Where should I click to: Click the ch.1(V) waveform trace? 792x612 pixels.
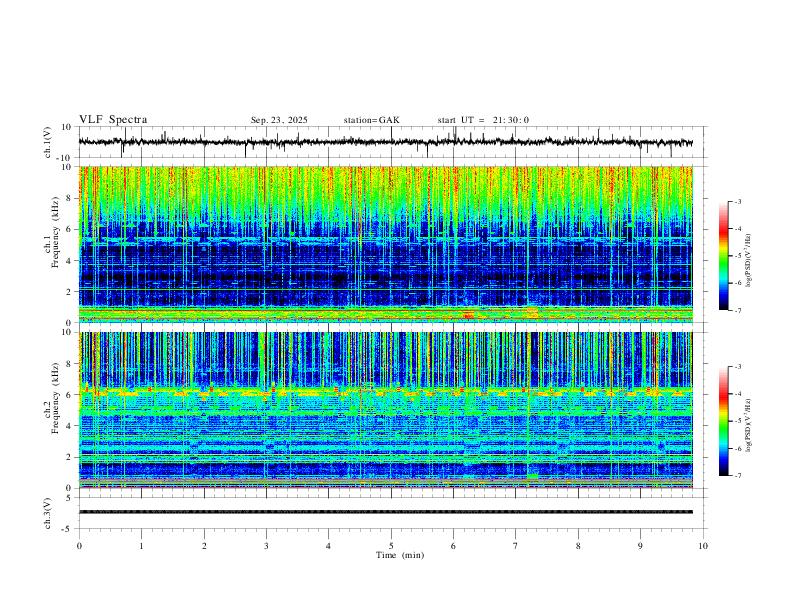pyautogui.click(x=385, y=142)
